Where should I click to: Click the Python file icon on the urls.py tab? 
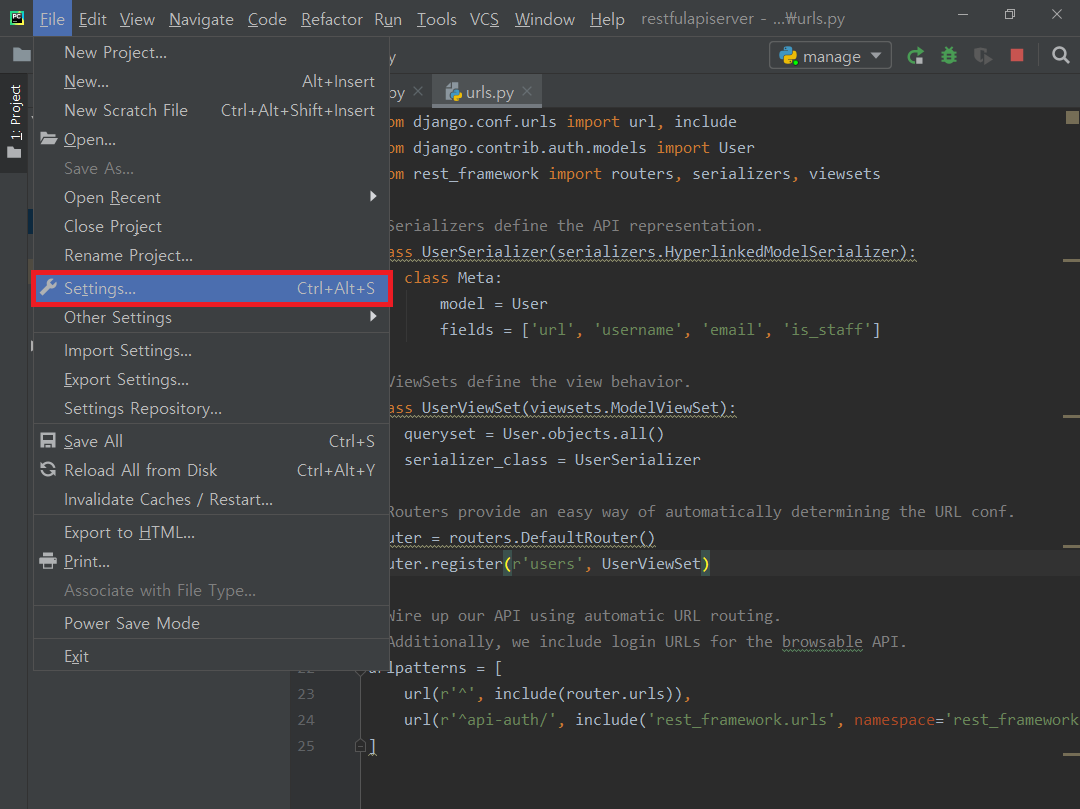click(453, 92)
